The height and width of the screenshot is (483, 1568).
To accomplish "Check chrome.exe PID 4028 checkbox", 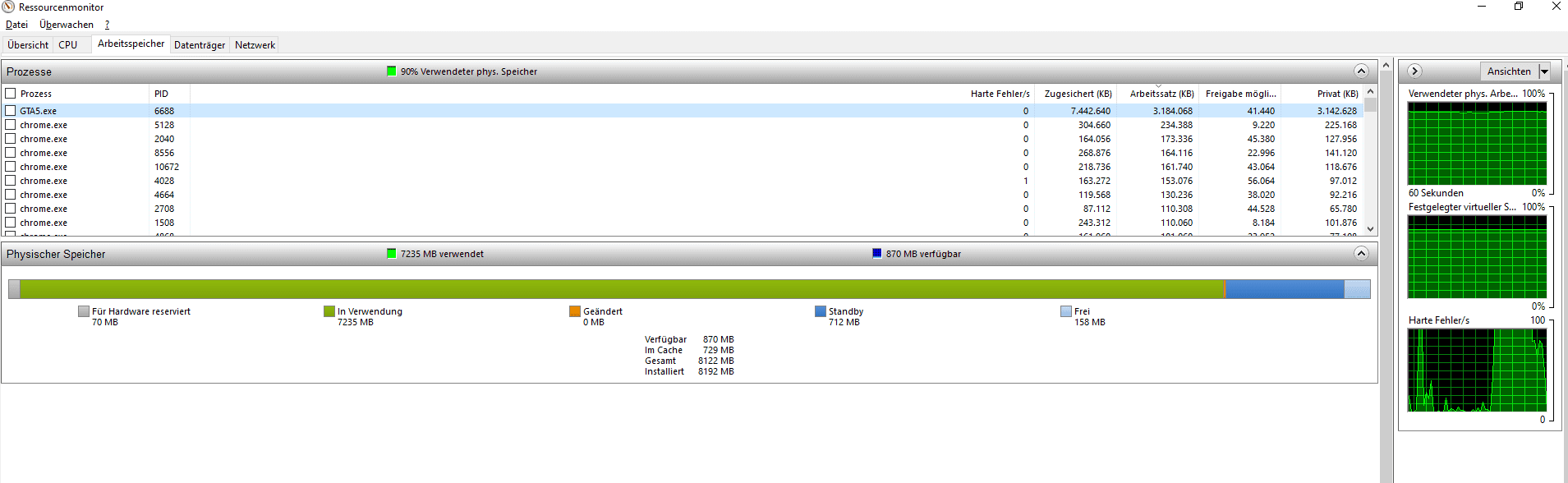I will 11,180.
